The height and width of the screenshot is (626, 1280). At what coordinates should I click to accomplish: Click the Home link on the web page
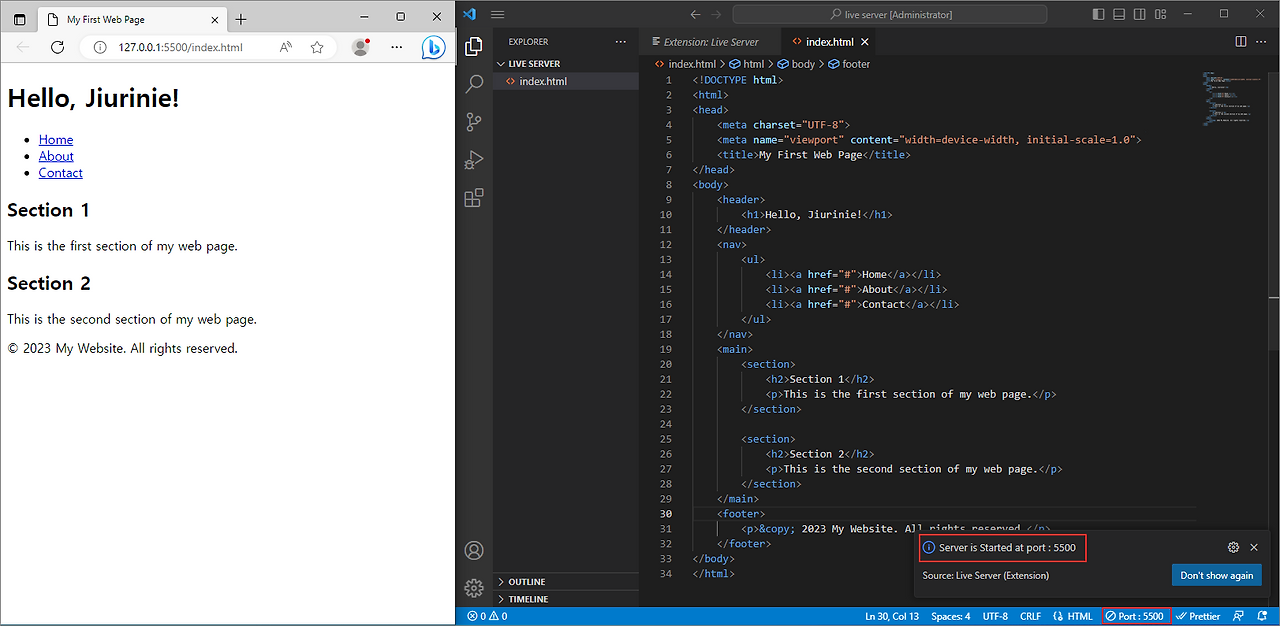click(x=56, y=140)
